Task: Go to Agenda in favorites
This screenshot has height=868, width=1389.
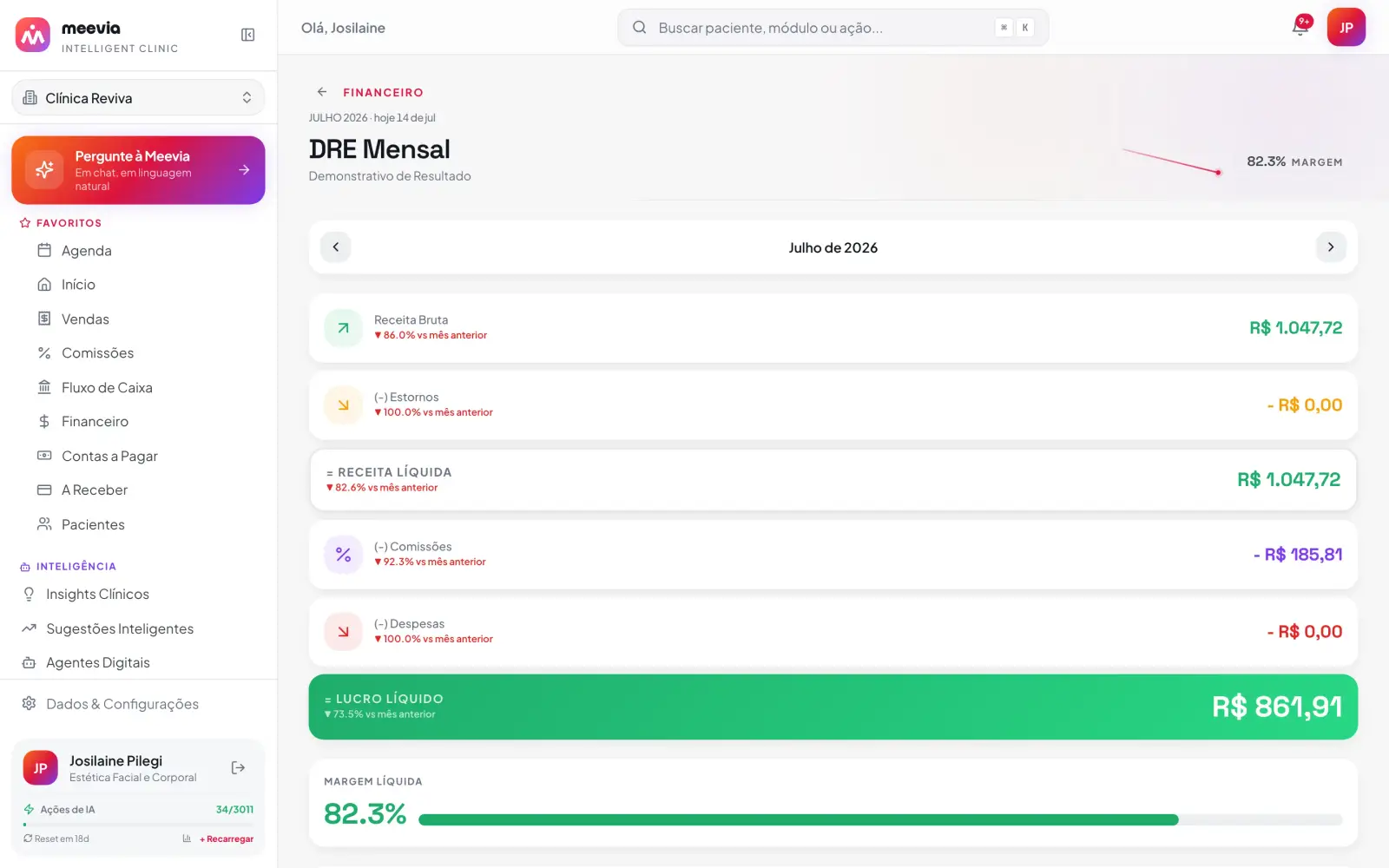Action: [x=87, y=251]
